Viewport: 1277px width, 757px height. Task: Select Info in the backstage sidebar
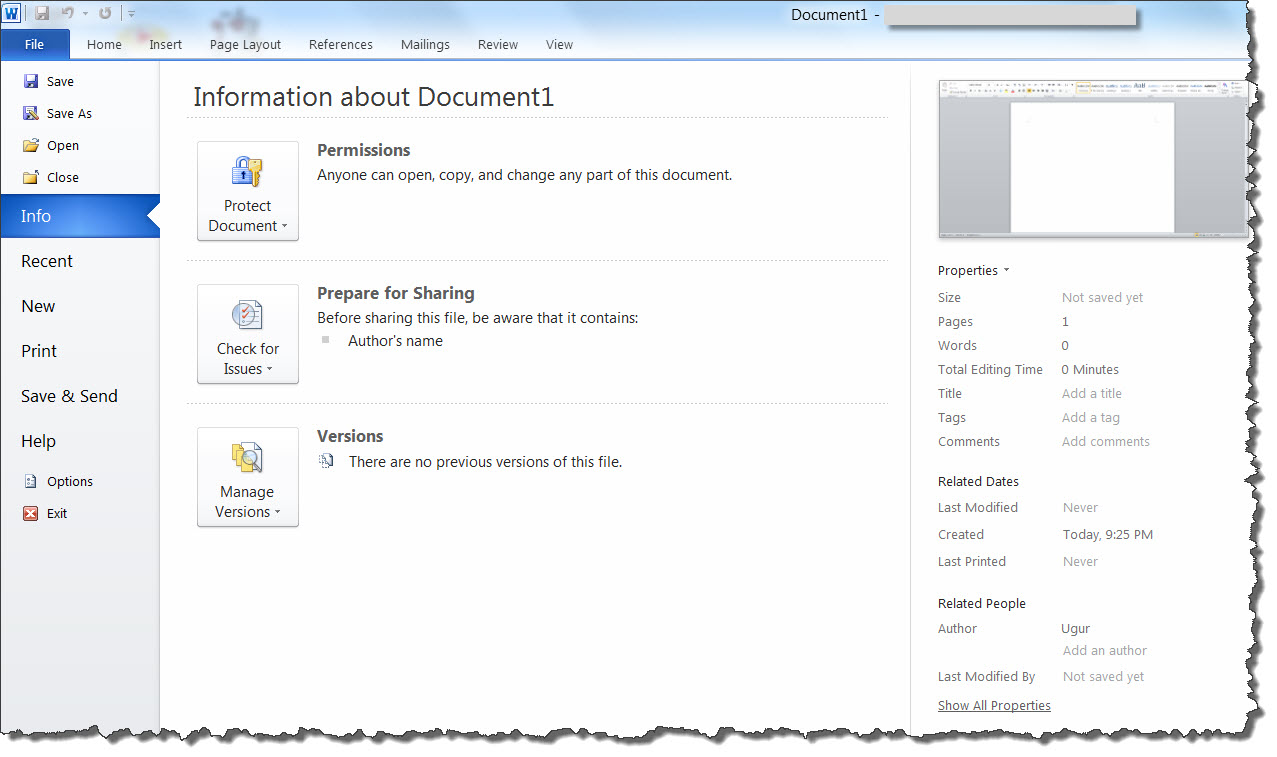[80, 216]
